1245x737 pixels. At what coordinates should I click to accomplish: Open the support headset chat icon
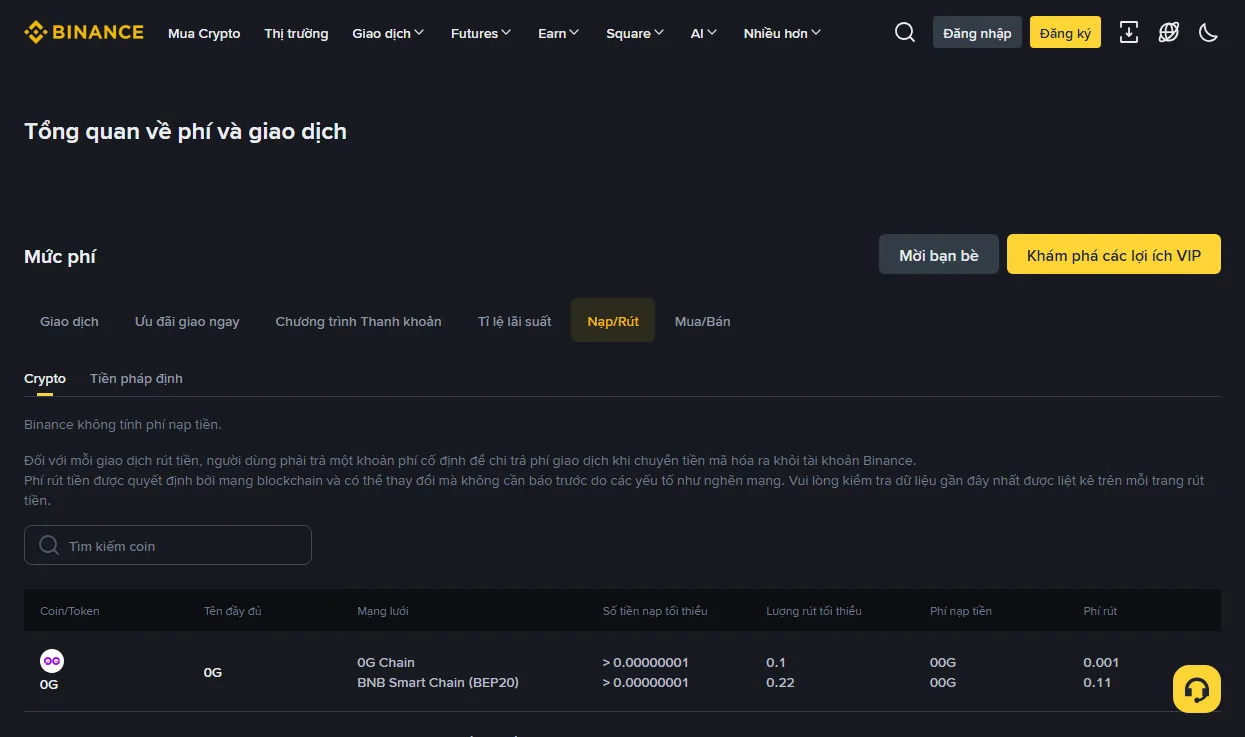click(1197, 689)
